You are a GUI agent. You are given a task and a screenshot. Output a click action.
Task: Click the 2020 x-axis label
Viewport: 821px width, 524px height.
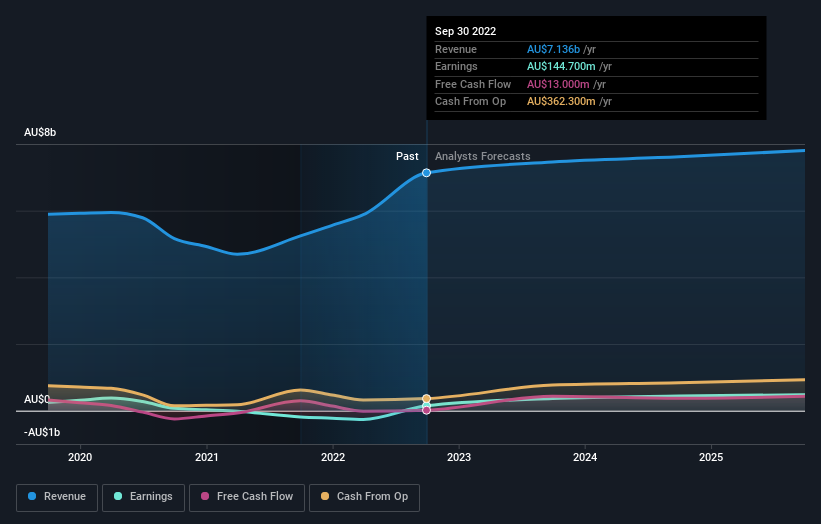tap(80, 458)
